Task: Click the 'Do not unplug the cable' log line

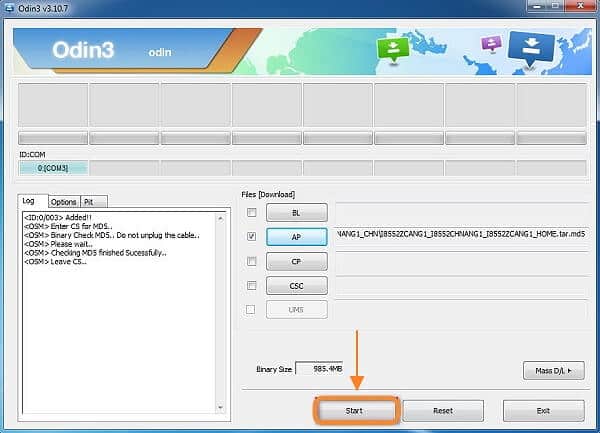Action: click(112, 235)
